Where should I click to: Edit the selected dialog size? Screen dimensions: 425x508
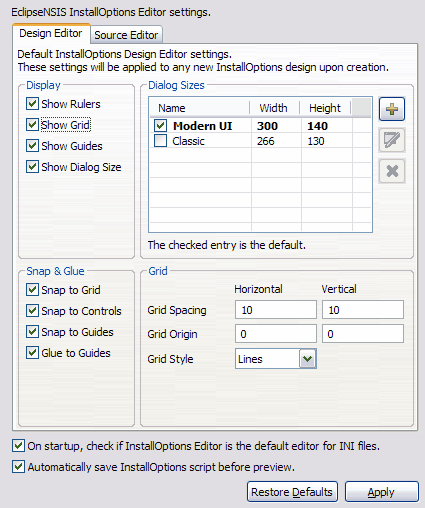coord(392,140)
